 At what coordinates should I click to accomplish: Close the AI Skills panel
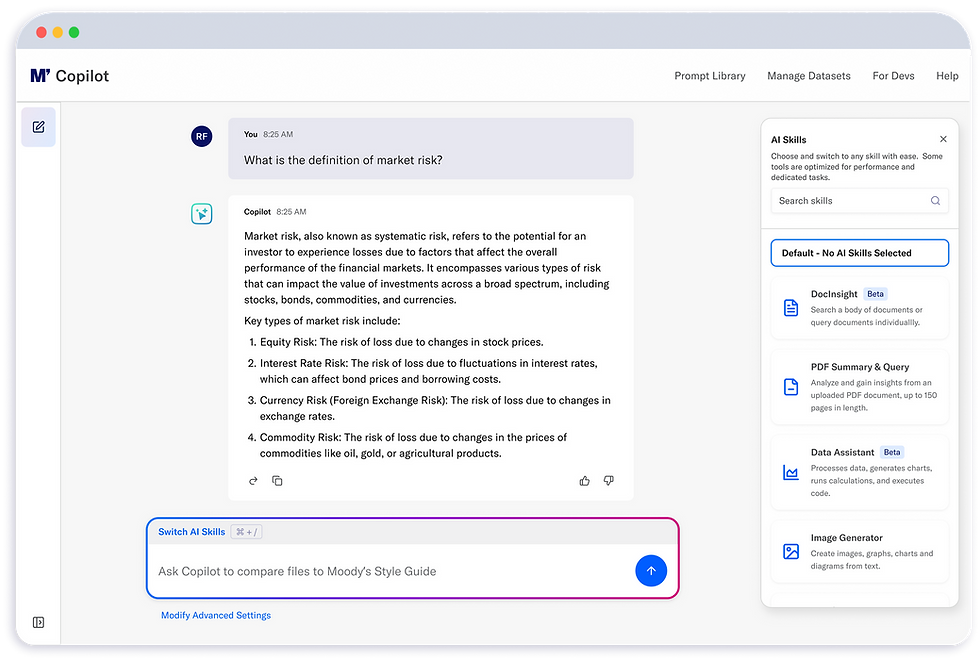943,139
